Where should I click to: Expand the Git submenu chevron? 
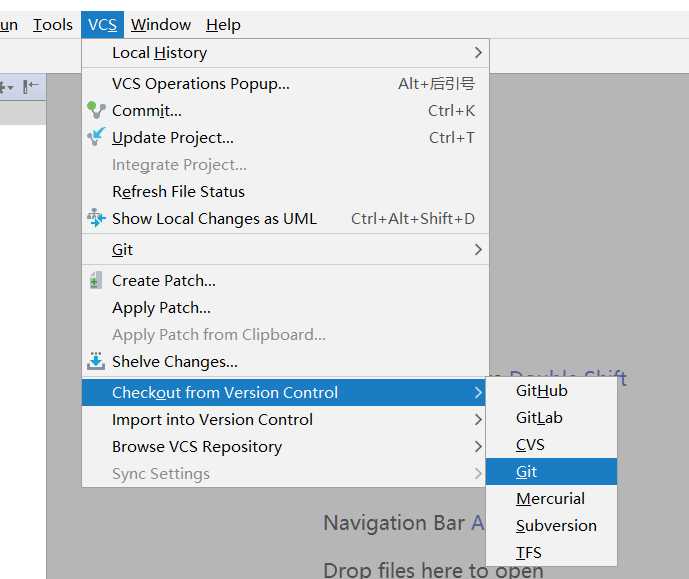click(x=478, y=250)
